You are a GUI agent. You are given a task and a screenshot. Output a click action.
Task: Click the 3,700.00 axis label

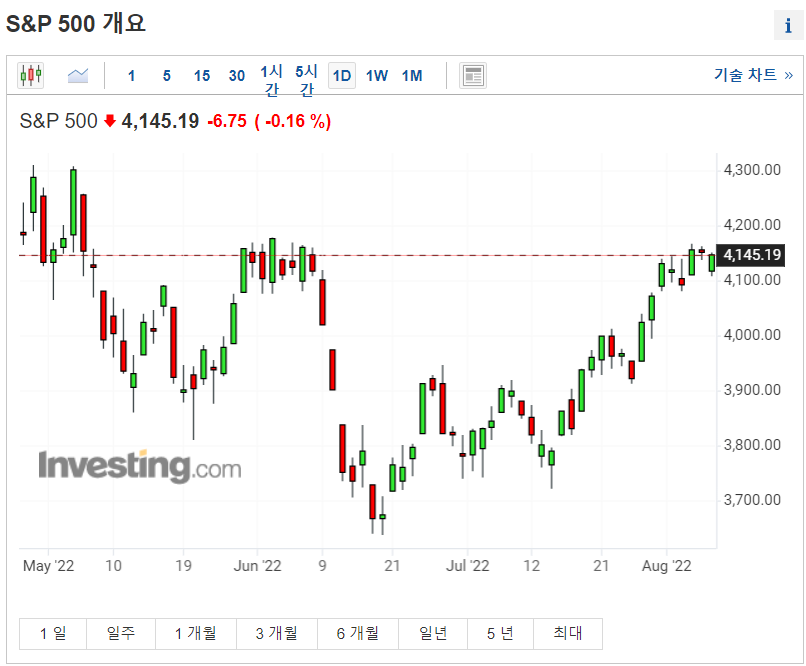(752, 500)
